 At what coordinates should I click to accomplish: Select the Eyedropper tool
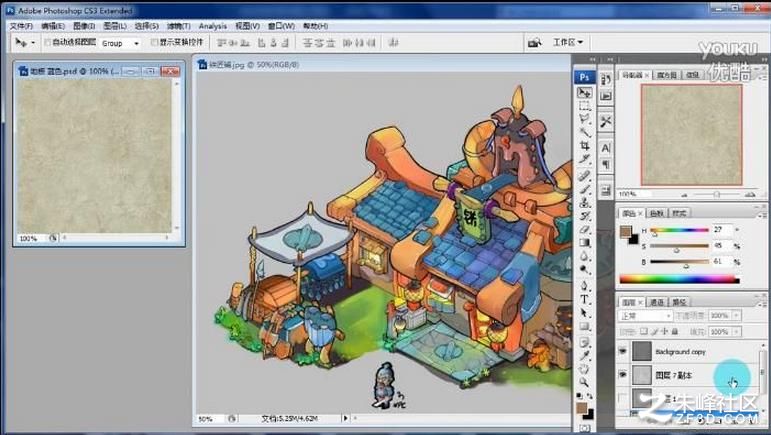(584, 356)
